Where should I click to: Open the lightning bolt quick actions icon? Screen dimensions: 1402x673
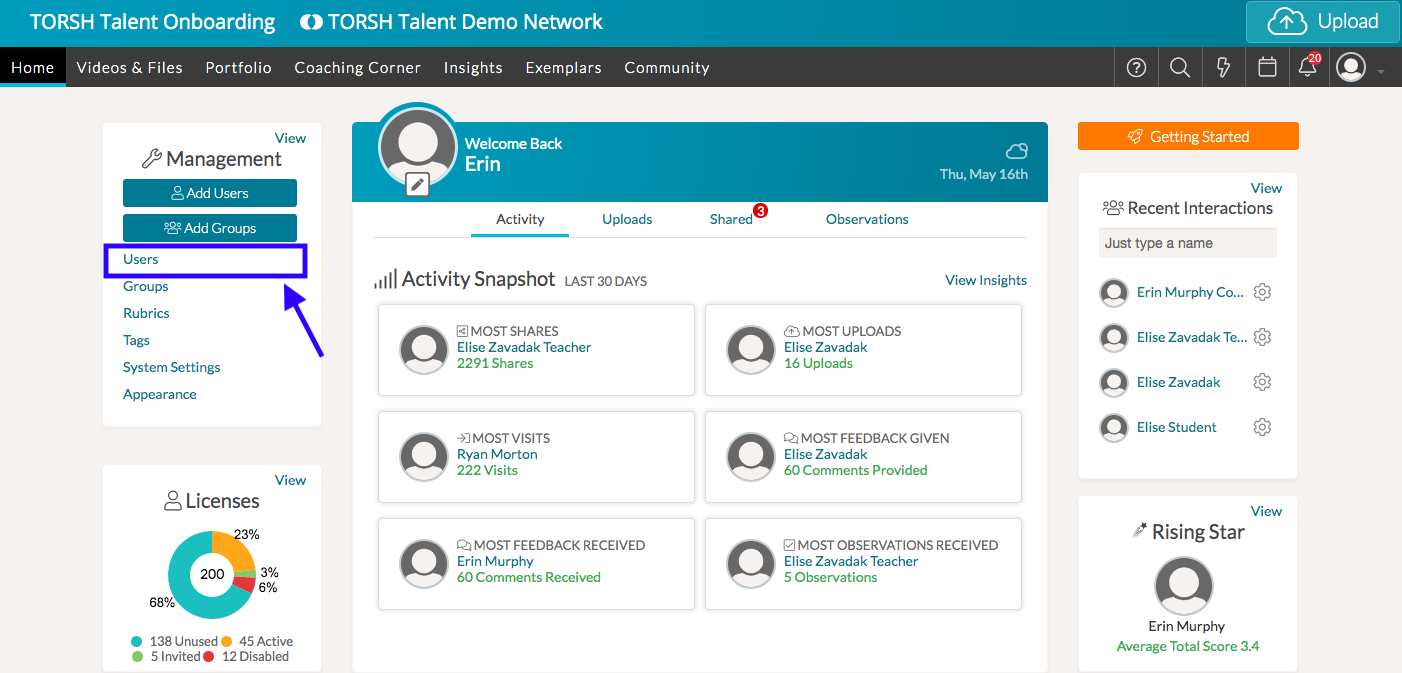(1223, 68)
